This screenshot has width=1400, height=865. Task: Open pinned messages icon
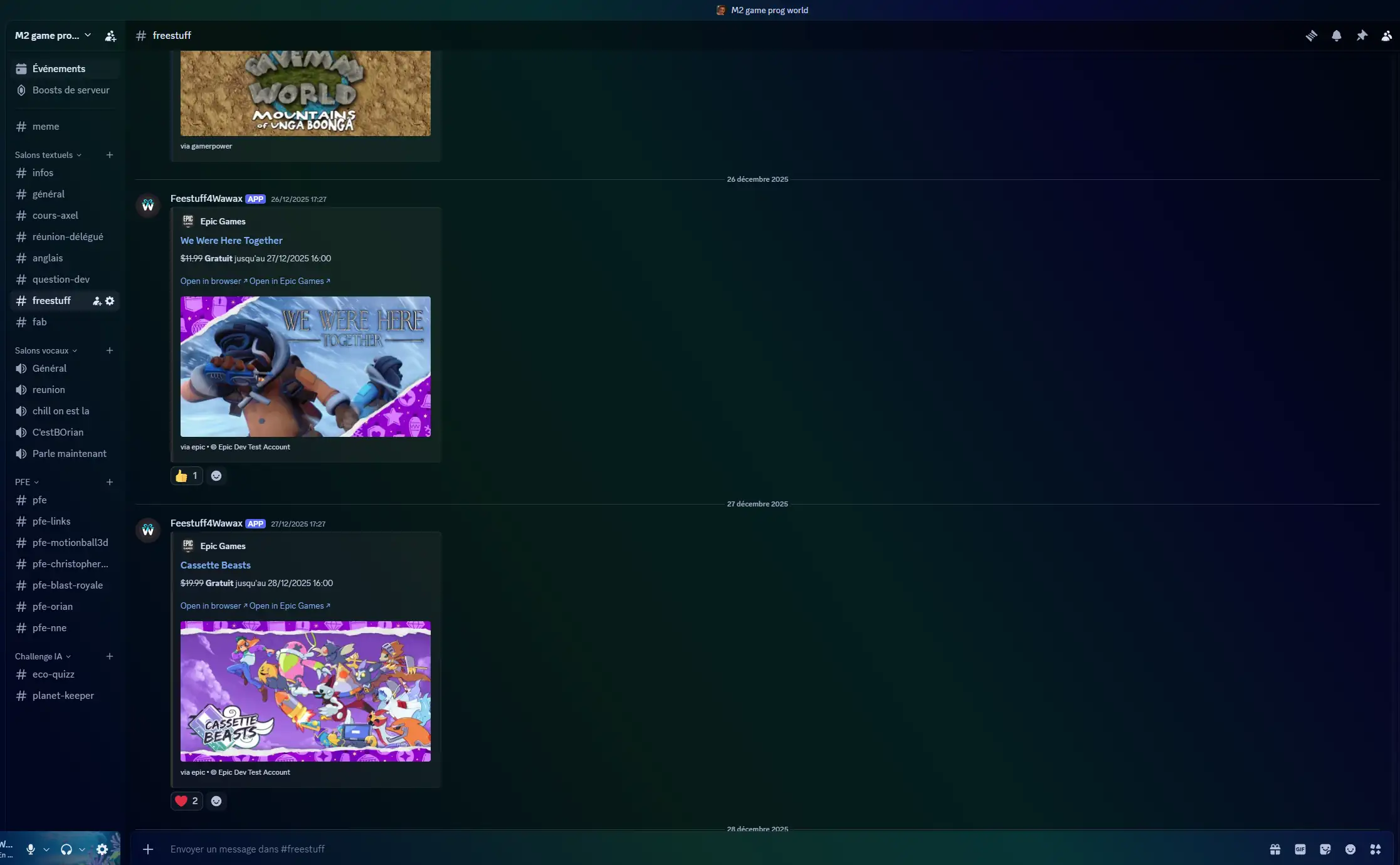tap(1361, 36)
